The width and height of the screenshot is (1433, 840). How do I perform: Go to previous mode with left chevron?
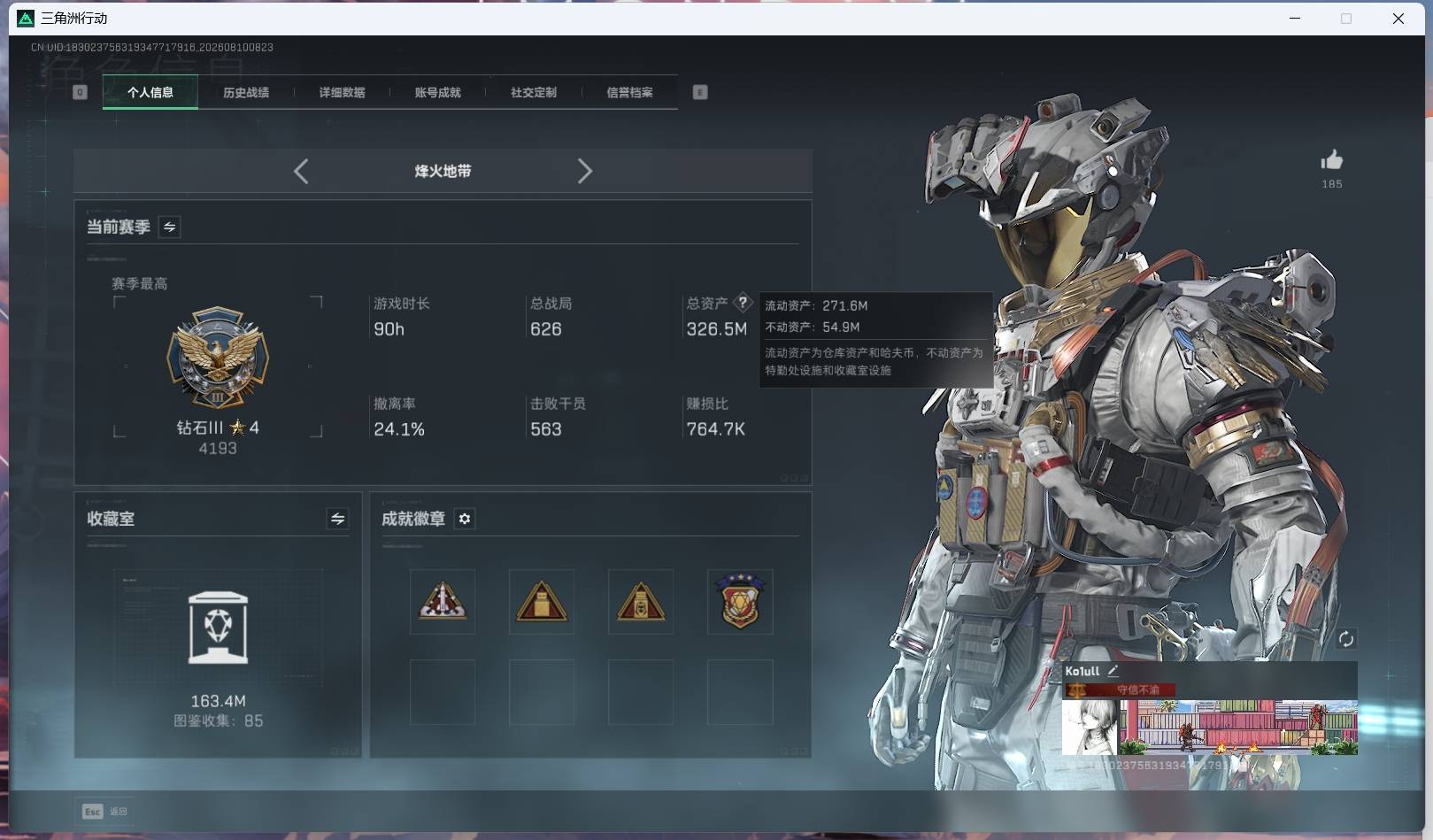[301, 171]
